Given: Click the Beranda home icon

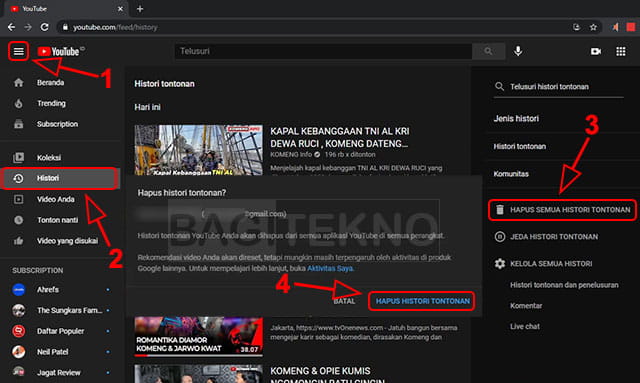Looking at the screenshot, I should (18, 82).
